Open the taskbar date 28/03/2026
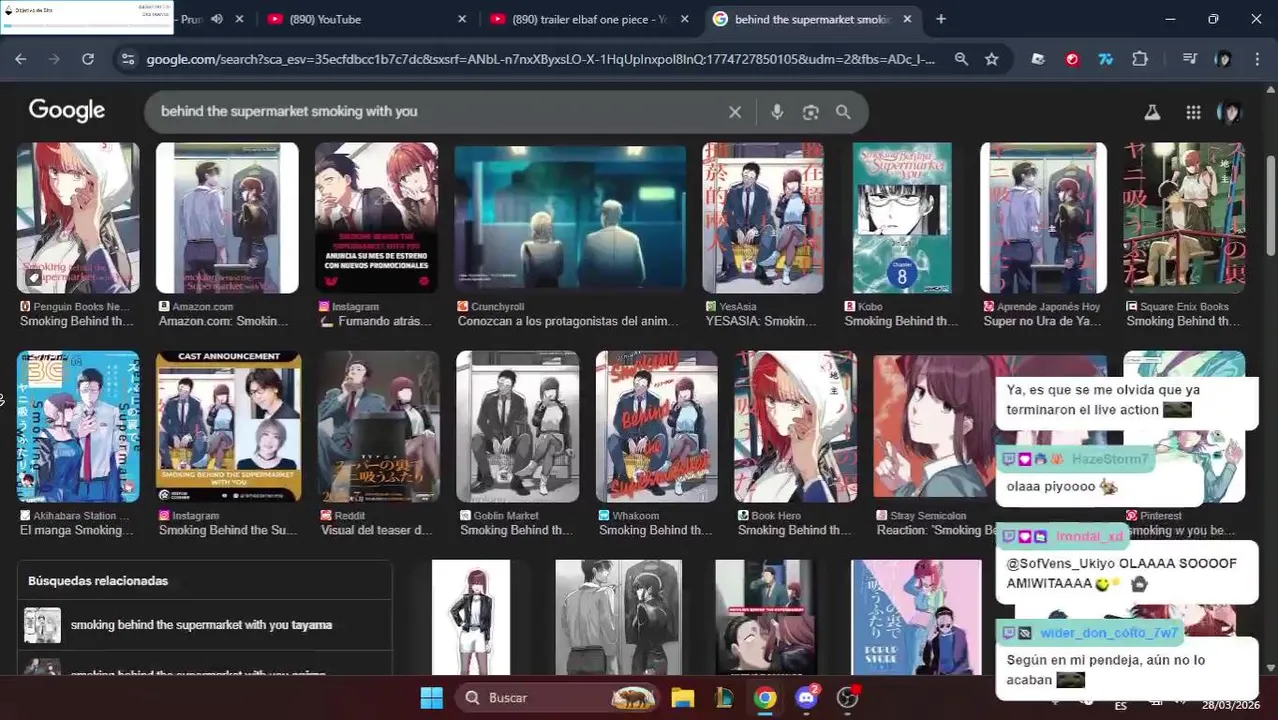This screenshot has width=1278, height=720. coord(1232,705)
